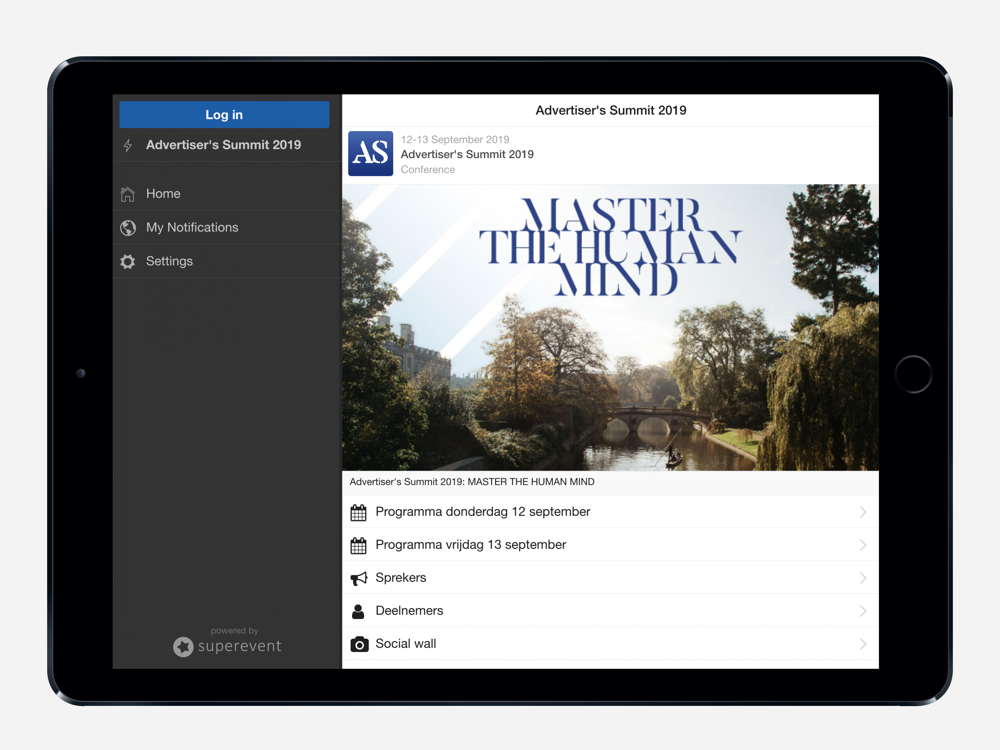Open the Sprekers list
The width and height of the screenshot is (1000, 750).
610,578
